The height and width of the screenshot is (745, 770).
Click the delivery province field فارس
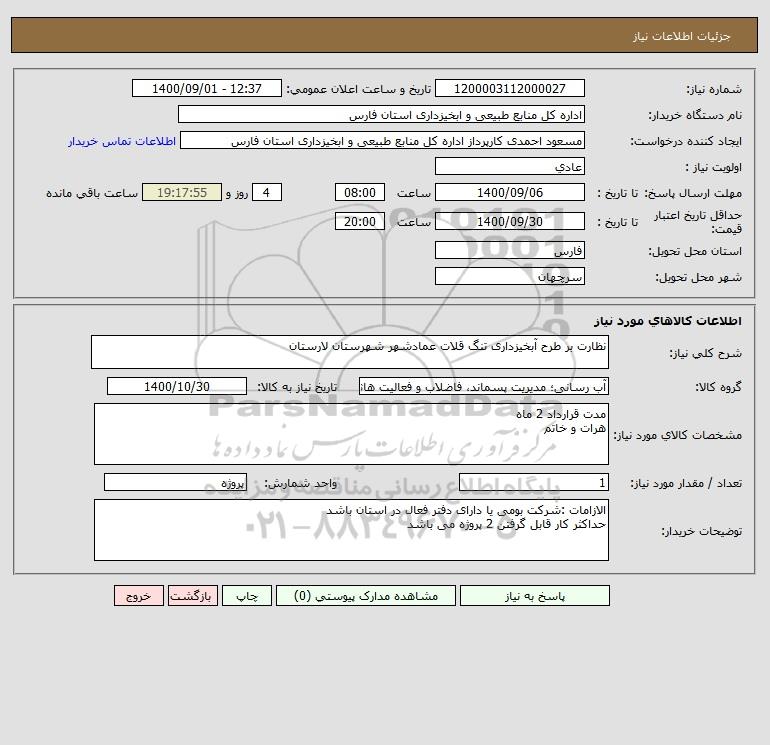pos(510,250)
